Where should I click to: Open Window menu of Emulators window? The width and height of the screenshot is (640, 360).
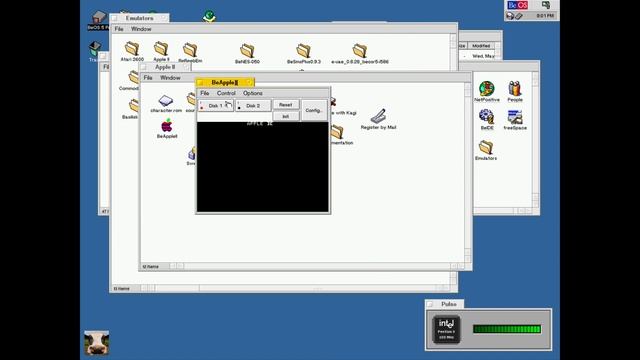141,29
